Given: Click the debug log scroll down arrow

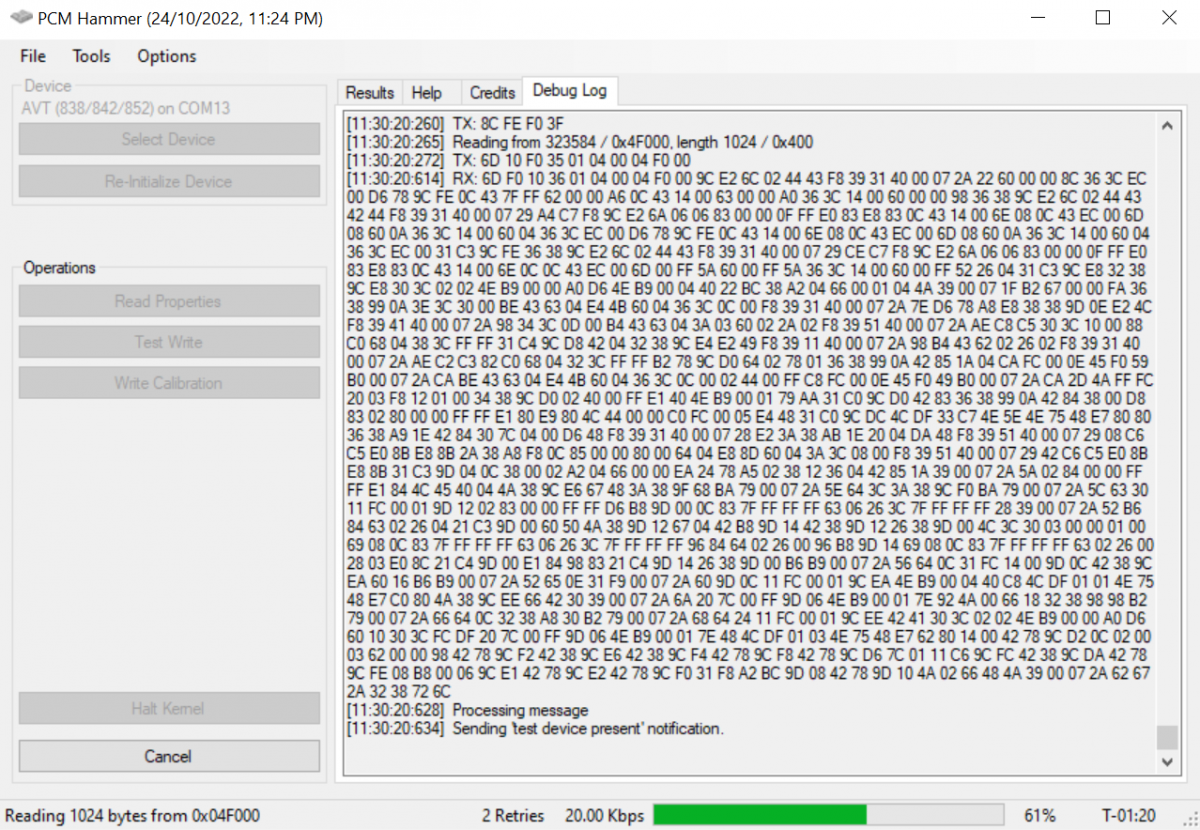Looking at the screenshot, I should pyautogui.click(x=1166, y=762).
